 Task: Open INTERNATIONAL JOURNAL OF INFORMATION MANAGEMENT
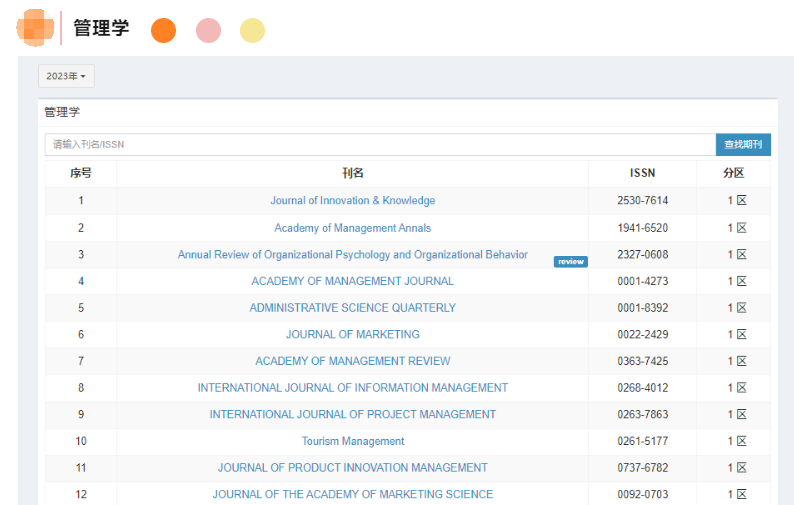tap(352, 388)
